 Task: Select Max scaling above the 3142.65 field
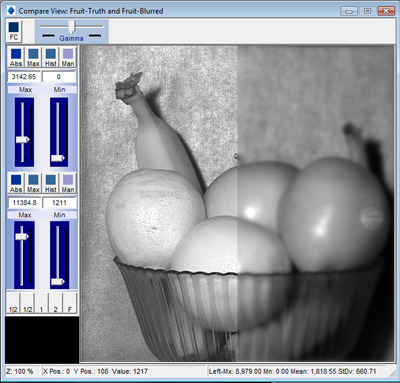pos(33,57)
